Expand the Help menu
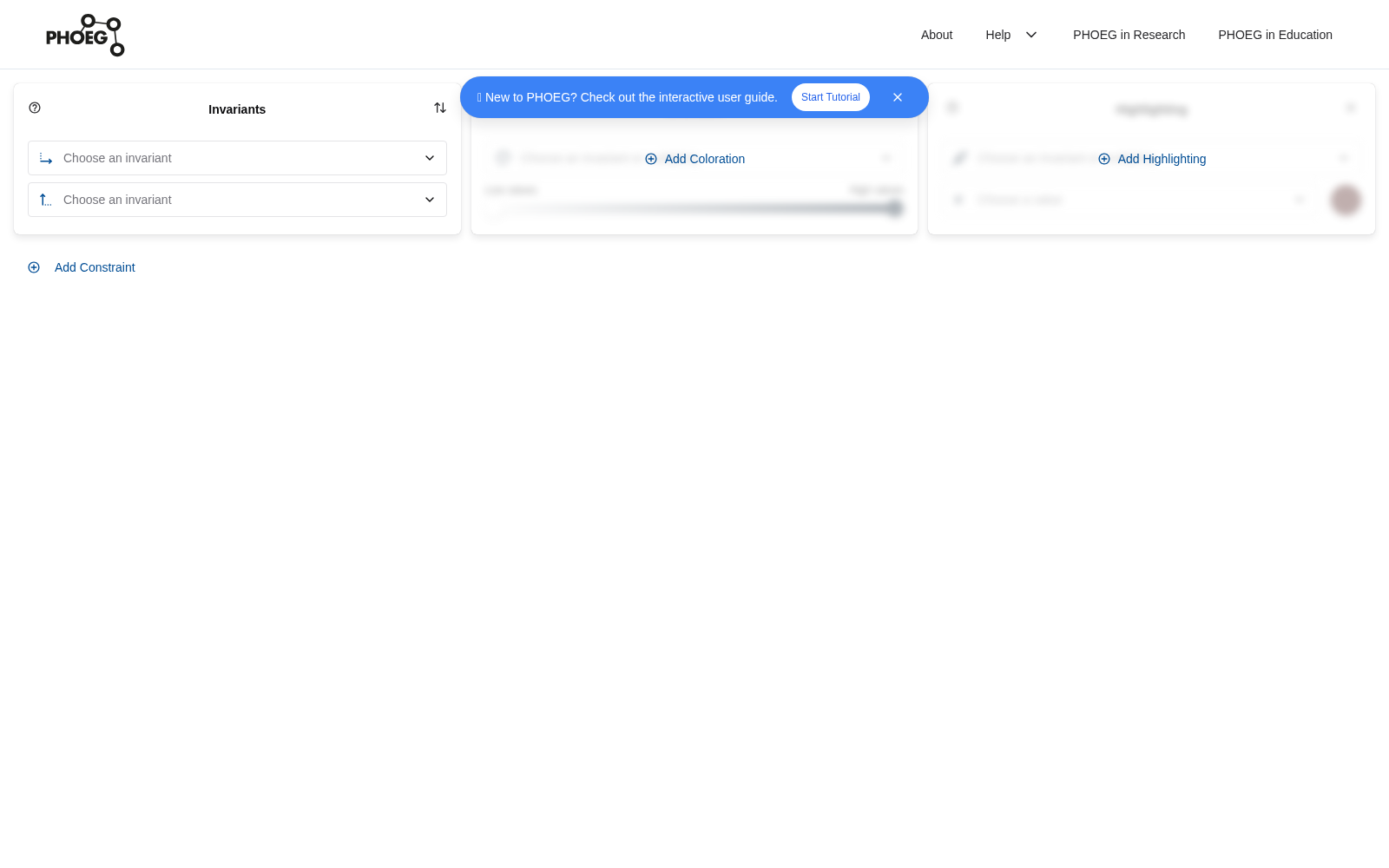Image resolution: width=1389 pixels, height=868 pixels. 1011,35
